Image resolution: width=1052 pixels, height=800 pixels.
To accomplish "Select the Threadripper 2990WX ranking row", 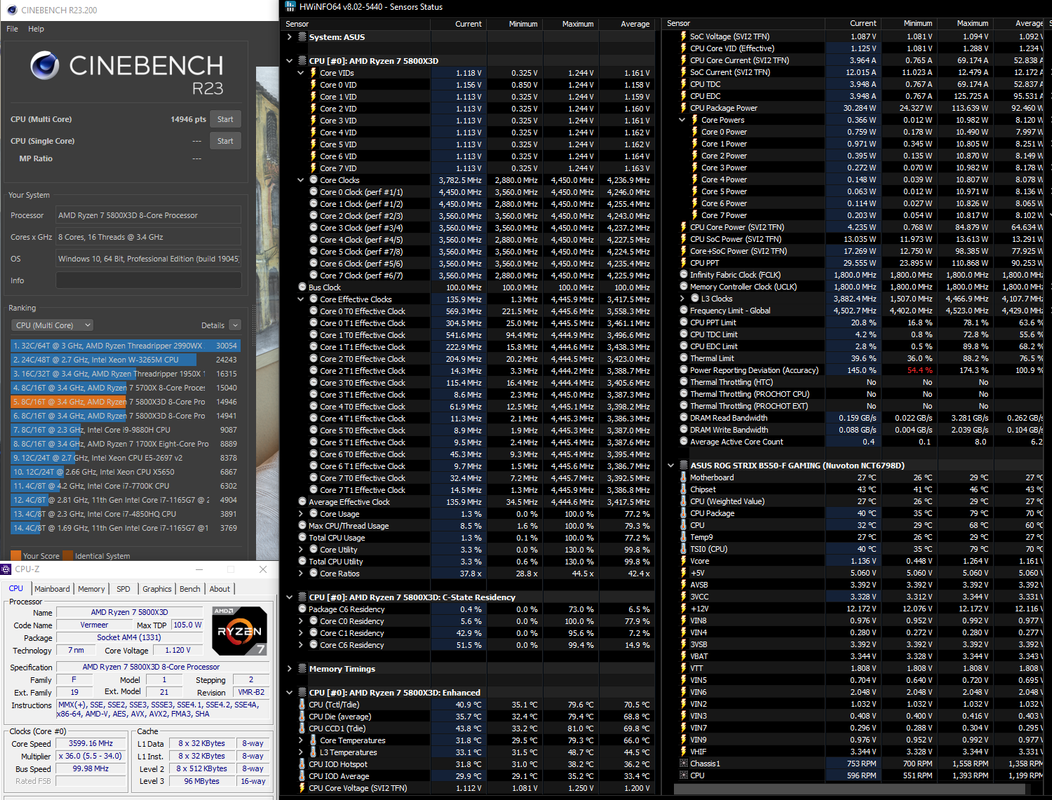I will 125,346.
